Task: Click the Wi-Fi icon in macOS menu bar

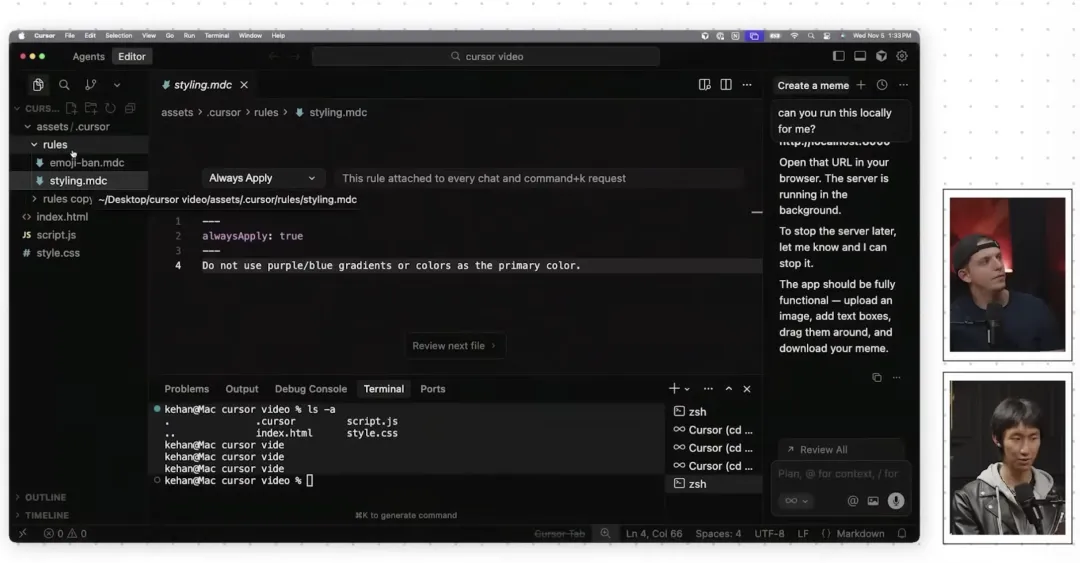Action: coord(794,36)
